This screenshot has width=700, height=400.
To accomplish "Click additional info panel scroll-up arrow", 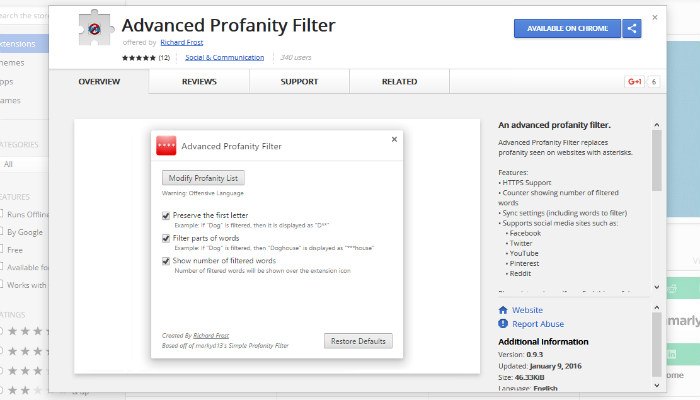I will coord(657,308).
